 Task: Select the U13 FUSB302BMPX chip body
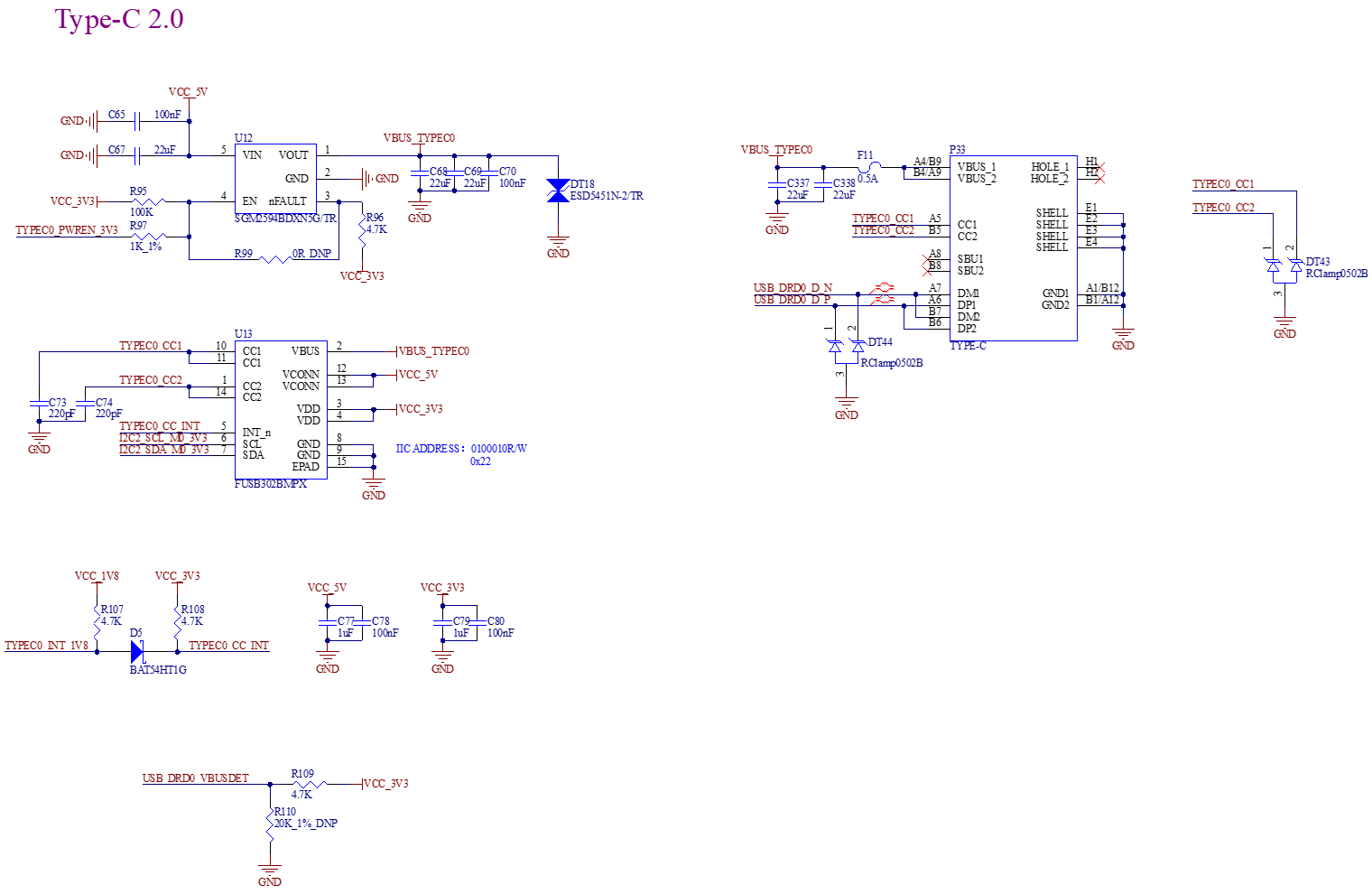[x=281, y=409]
